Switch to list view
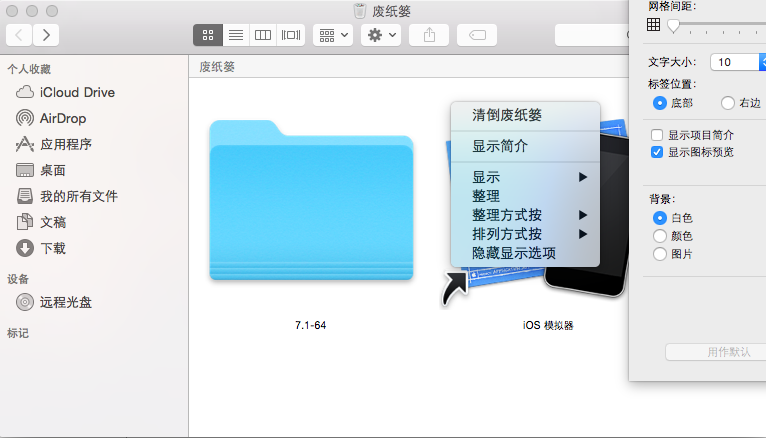 coord(236,35)
